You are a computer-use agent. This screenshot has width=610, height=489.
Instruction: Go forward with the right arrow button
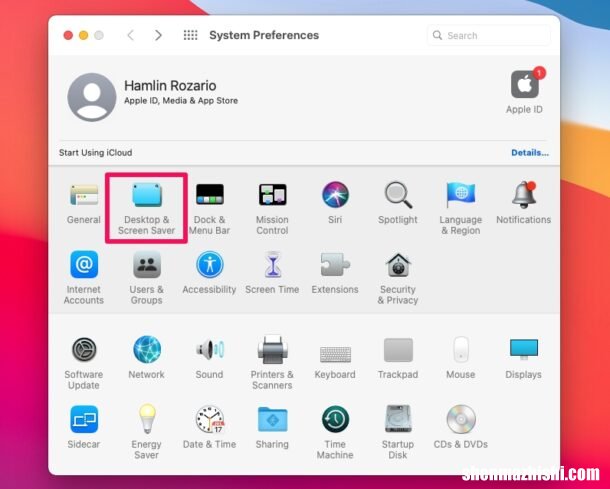click(158, 35)
